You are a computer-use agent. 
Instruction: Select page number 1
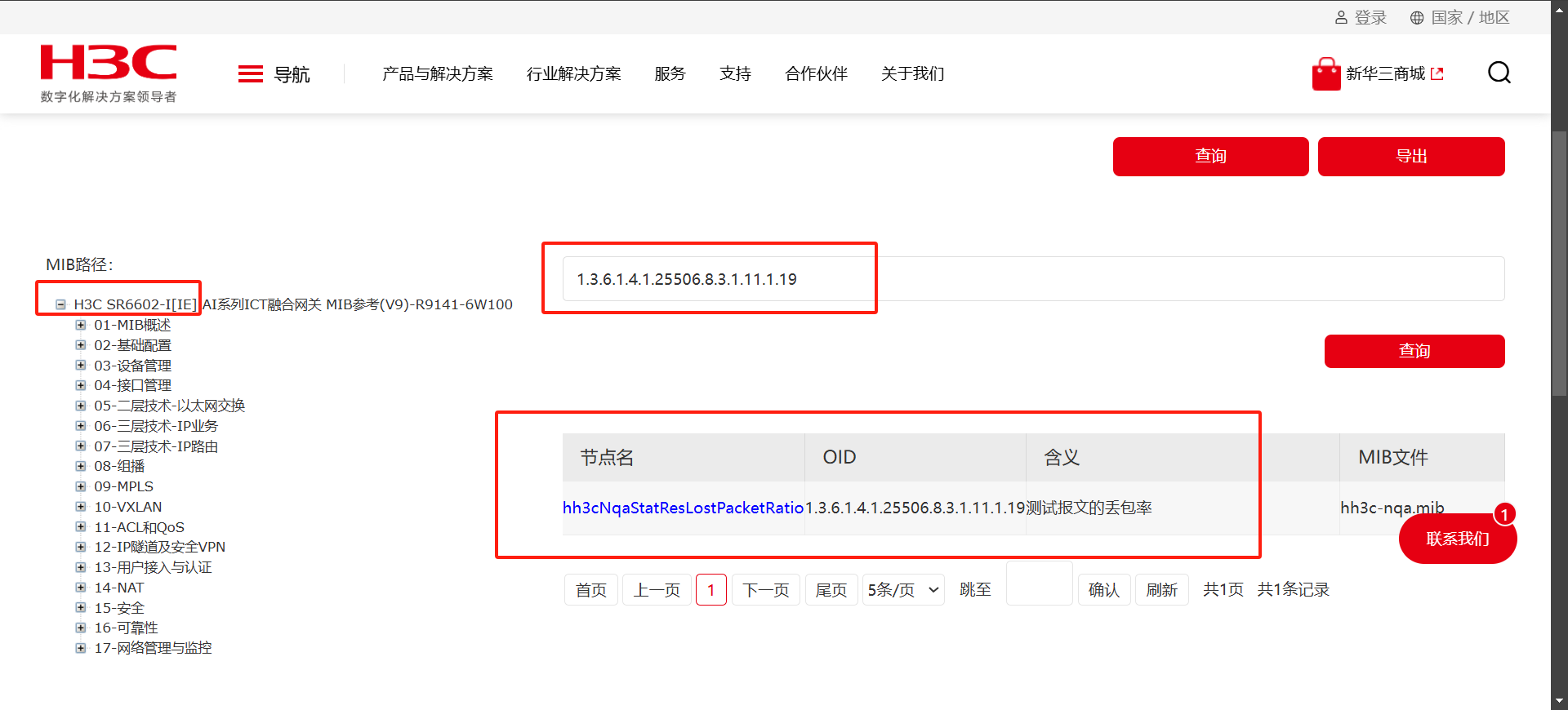[x=711, y=590]
